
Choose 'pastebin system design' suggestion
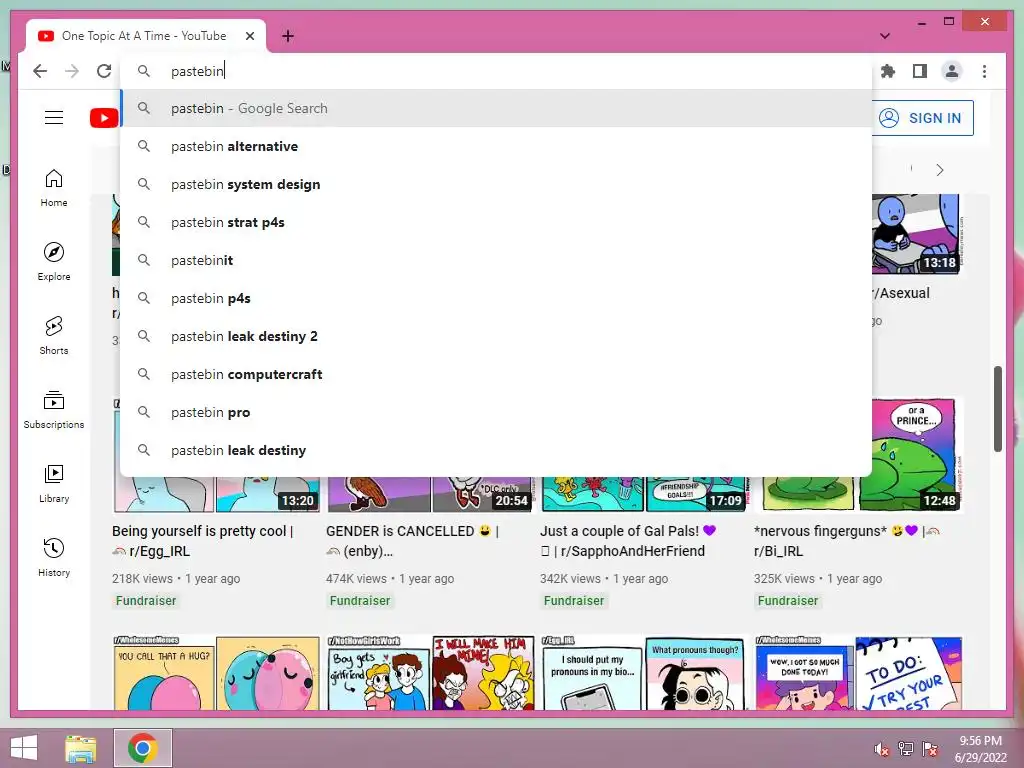click(x=496, y=184)
